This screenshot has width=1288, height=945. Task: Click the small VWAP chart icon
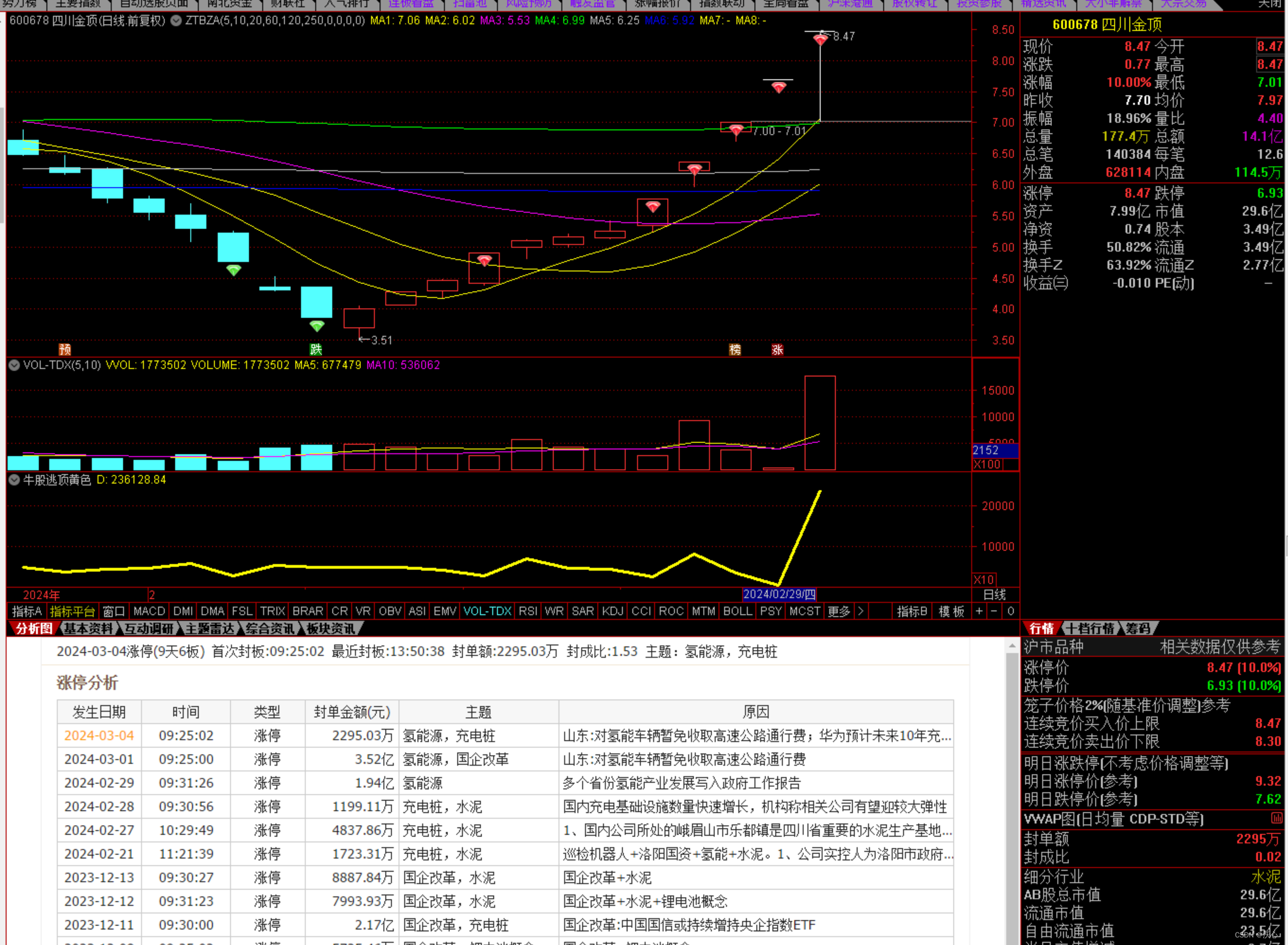(x=1276, y=819)
